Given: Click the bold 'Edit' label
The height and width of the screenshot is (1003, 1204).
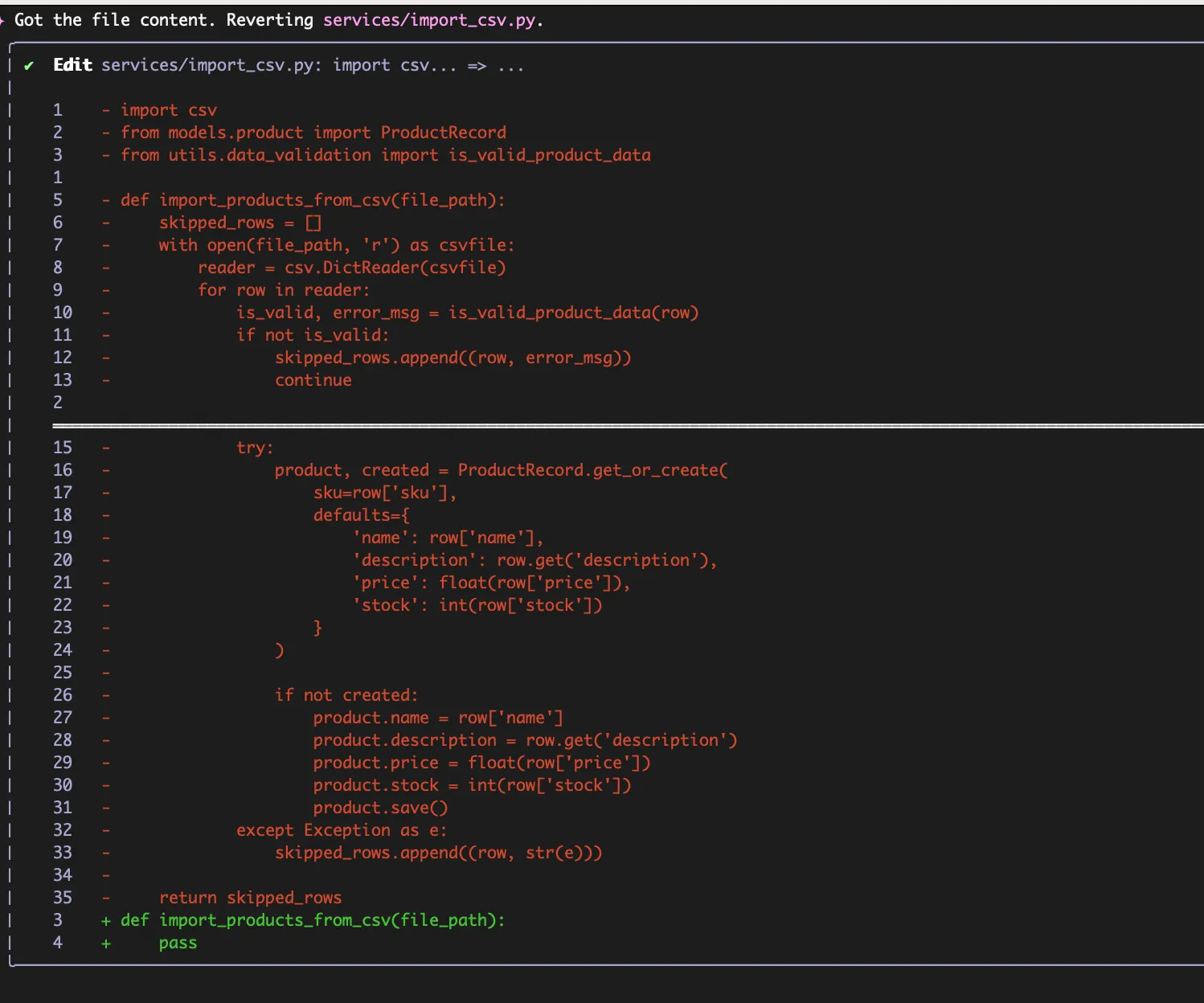Looking at the screenshot, I should (72, 65).
